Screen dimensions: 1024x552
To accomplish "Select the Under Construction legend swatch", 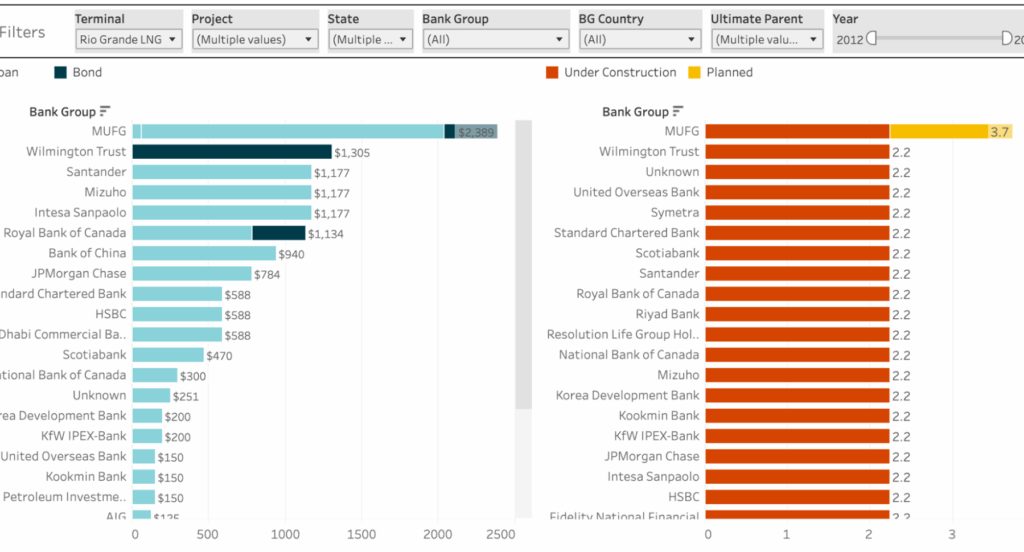I will [552, 73].
